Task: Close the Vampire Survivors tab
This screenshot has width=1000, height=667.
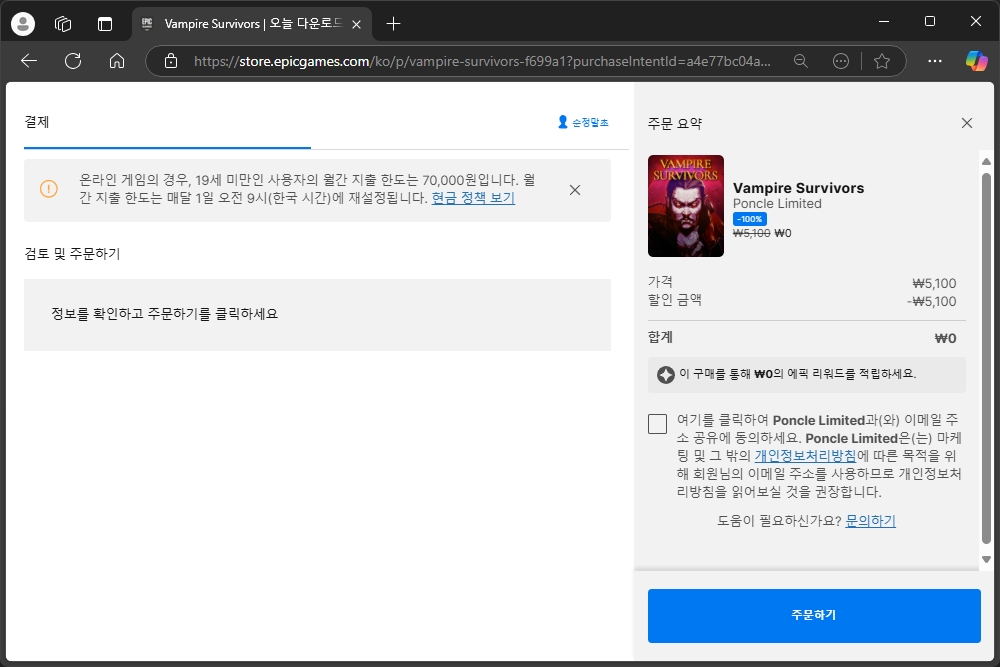Action: point(357,24)
